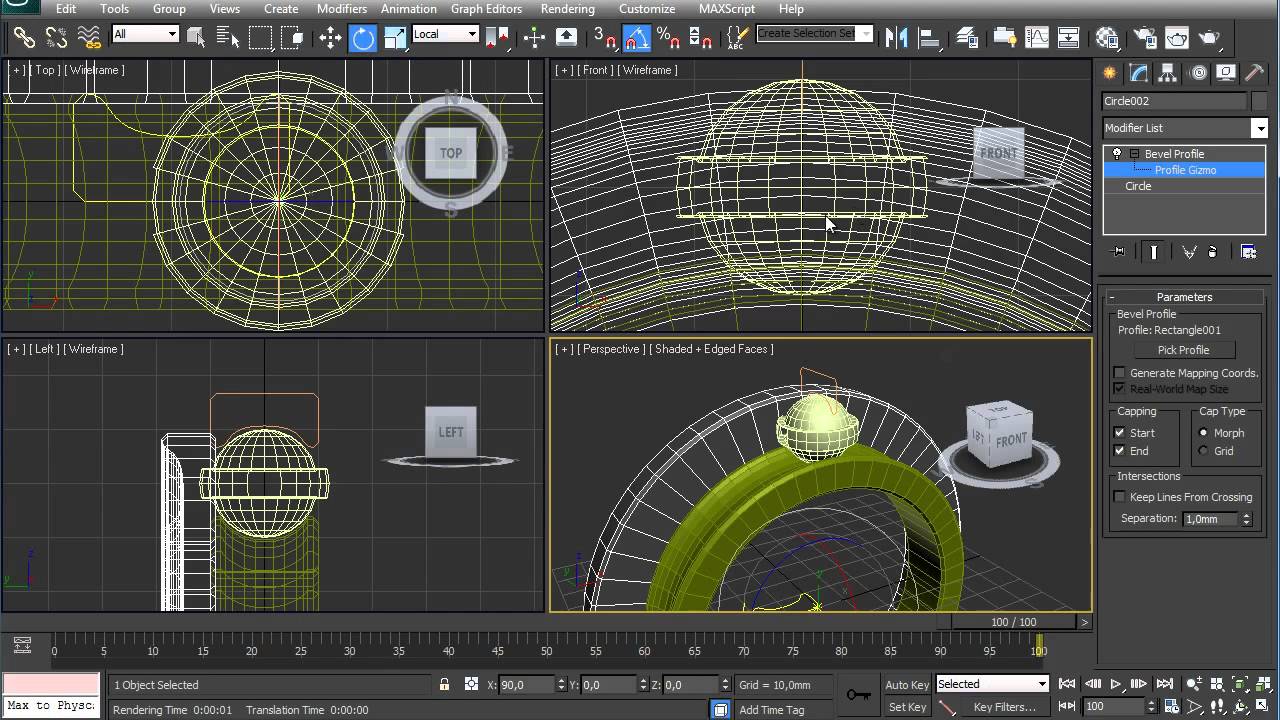Switch to Hierarchy command panel tab
The width and height of the screenshot is (1280, 720).
point(1167,73)
